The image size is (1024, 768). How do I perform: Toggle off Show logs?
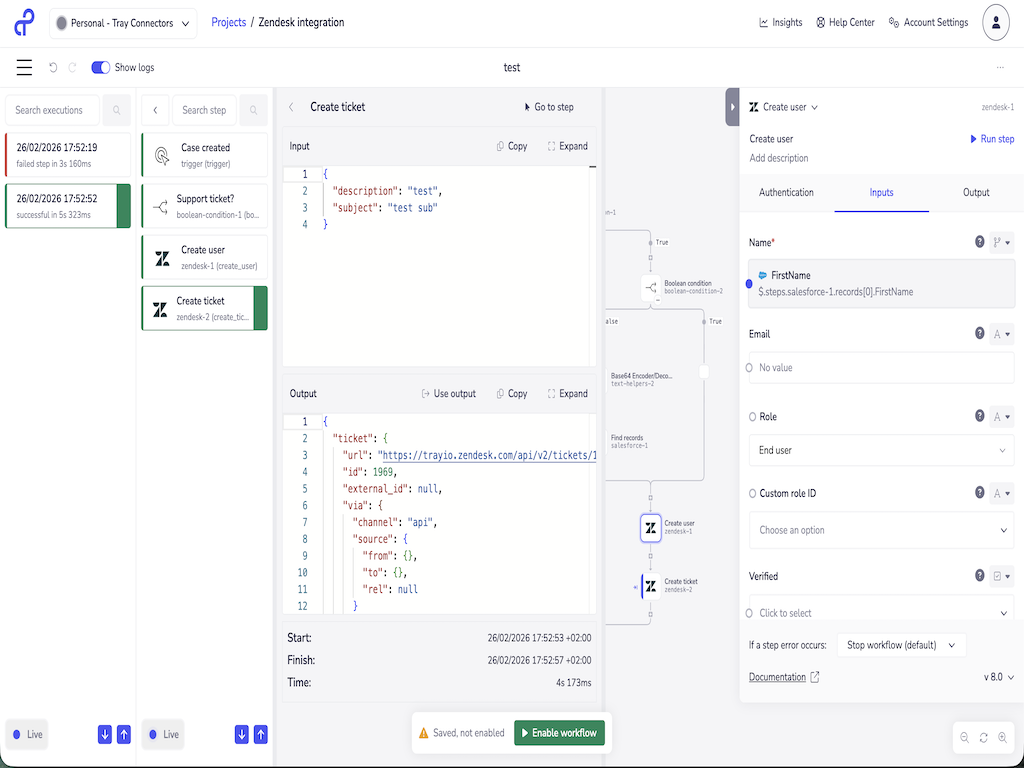[x=100, y=67]
